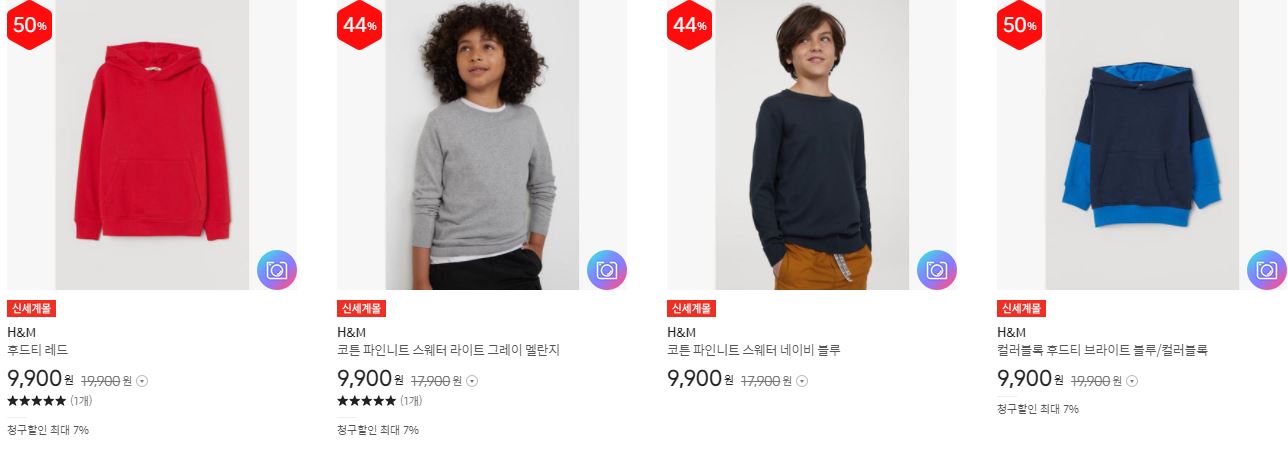Viewport: 1288px width, 453px height.
Task: Open 후드티 레드 product title link
Action: click(x=37, y=350)
